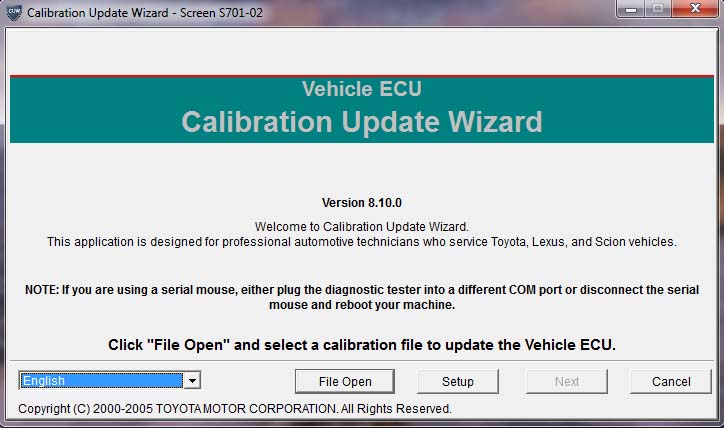Expand the language dropdown arrow
The image size is (724, 428).
(x=192, y=381)
